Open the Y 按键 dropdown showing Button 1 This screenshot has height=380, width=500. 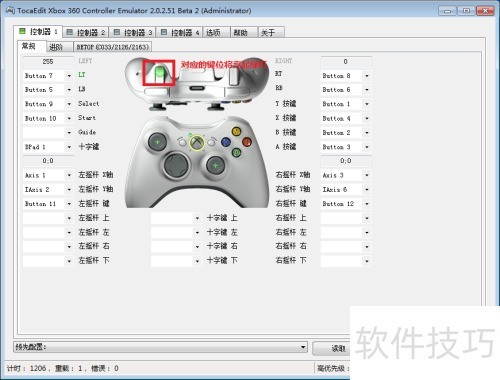click(346, 104)
